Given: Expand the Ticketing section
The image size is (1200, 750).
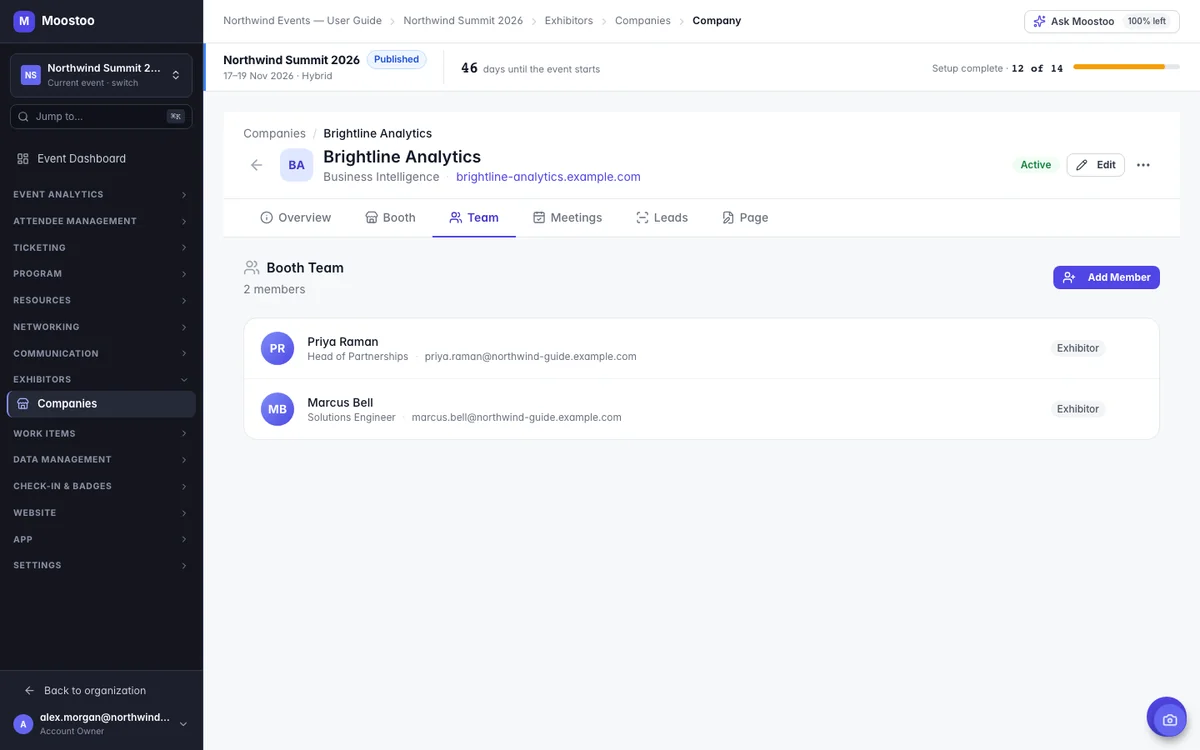Looking at the screenshot, I should pyautogui.click(x=101, y=248).
